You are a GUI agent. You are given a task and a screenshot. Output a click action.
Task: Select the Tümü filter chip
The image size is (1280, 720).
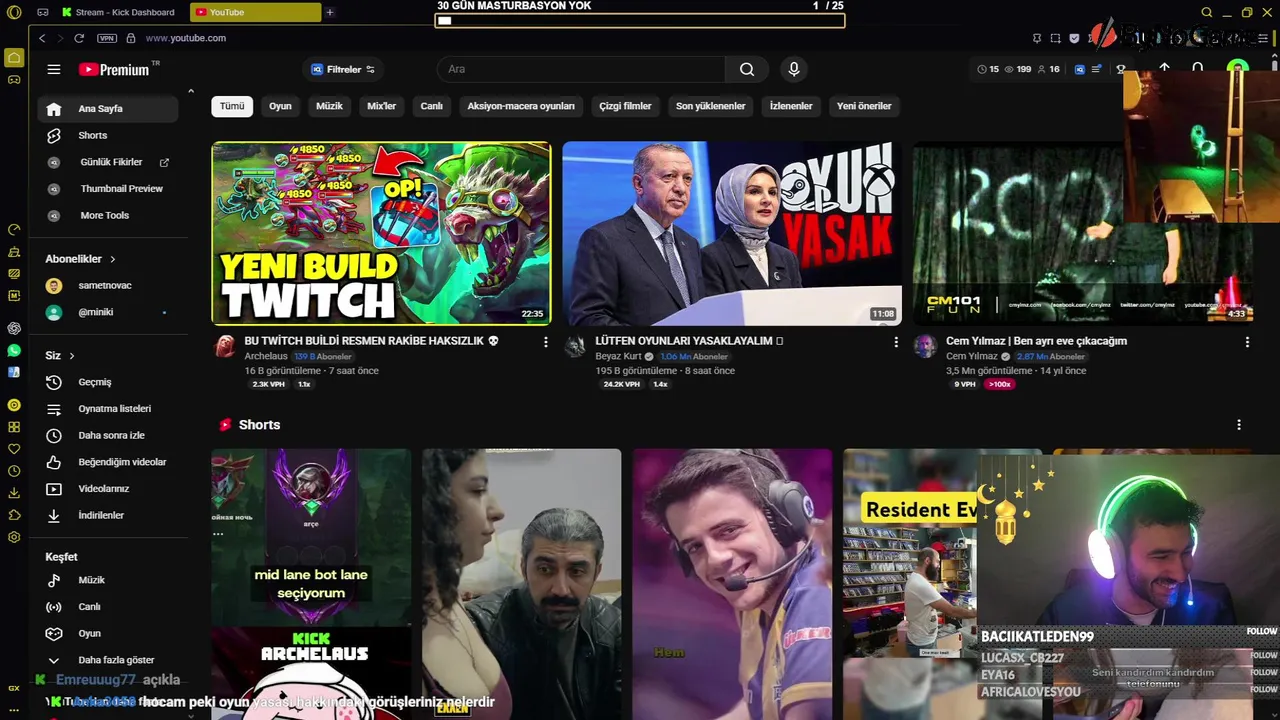click(x=232, y=106)
